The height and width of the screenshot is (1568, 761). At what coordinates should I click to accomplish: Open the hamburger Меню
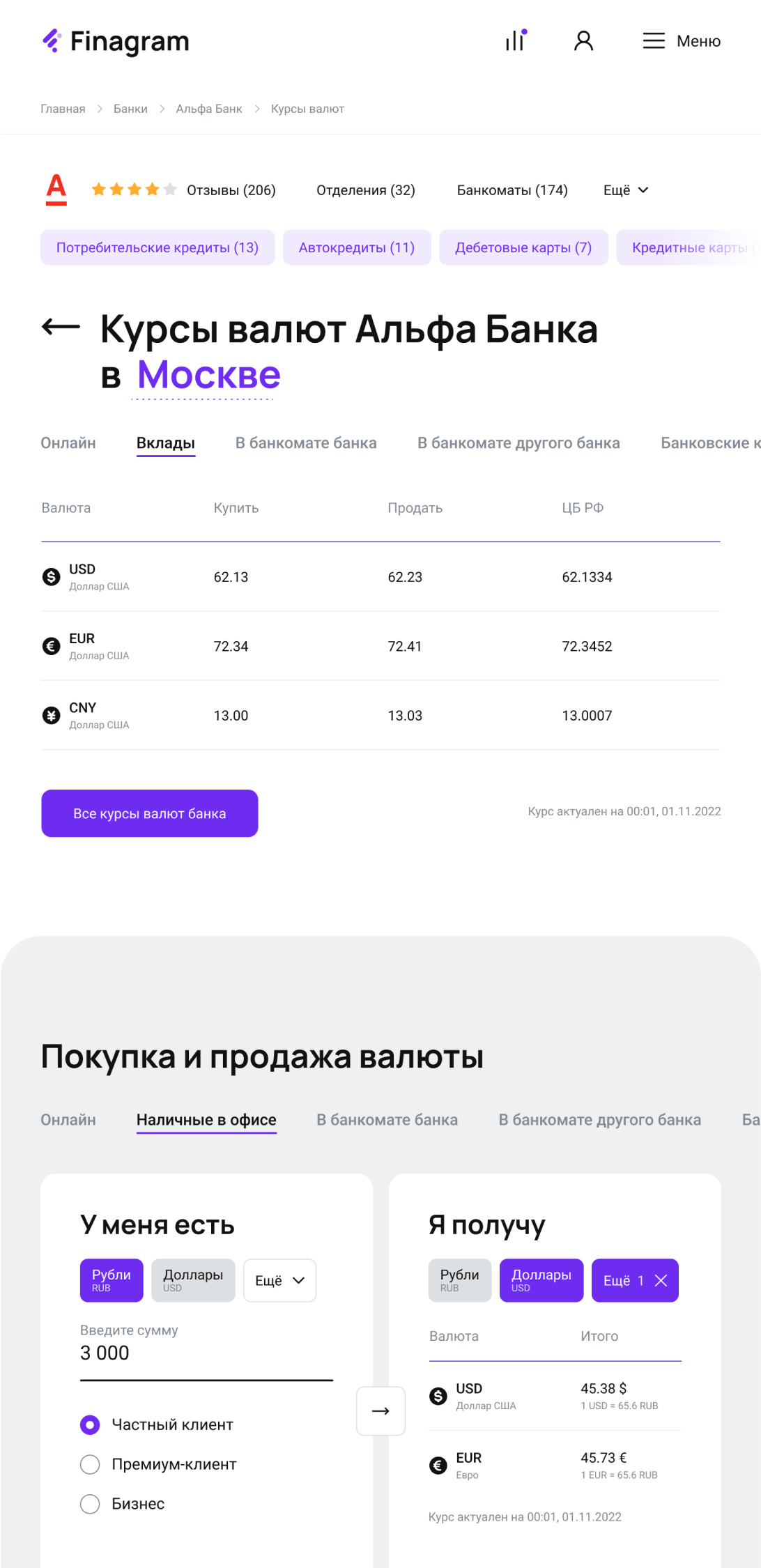[x=681, y=41]
